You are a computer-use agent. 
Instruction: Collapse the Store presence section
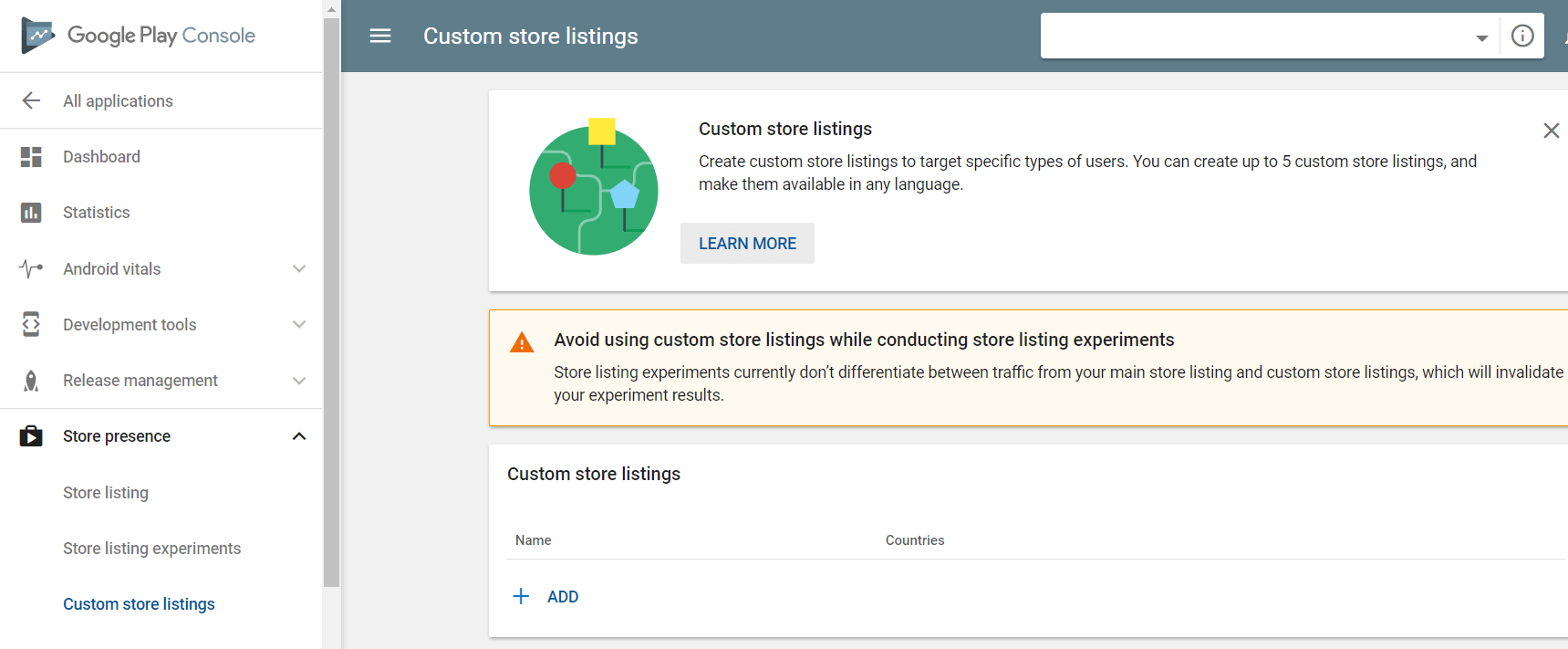(298, 436)
